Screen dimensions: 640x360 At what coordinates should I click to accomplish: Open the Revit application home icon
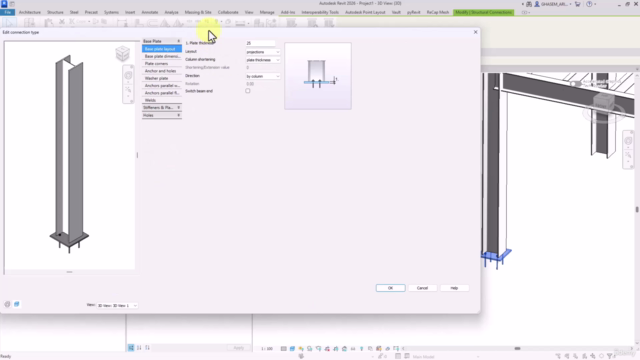pyautogui.click(x=4, y=4)
